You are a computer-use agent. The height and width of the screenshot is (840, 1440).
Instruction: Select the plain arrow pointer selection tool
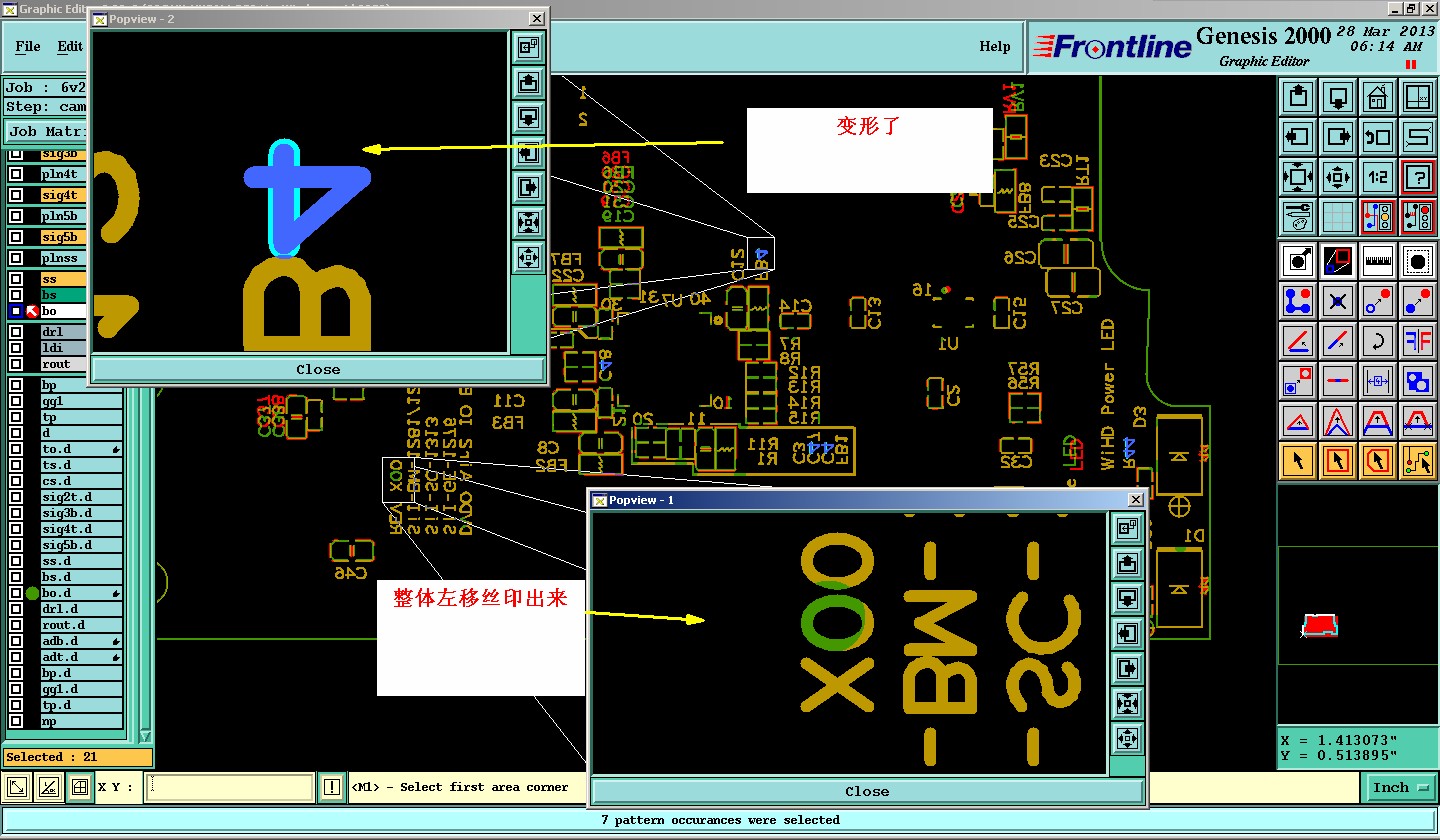click(x=1298, y=461)
